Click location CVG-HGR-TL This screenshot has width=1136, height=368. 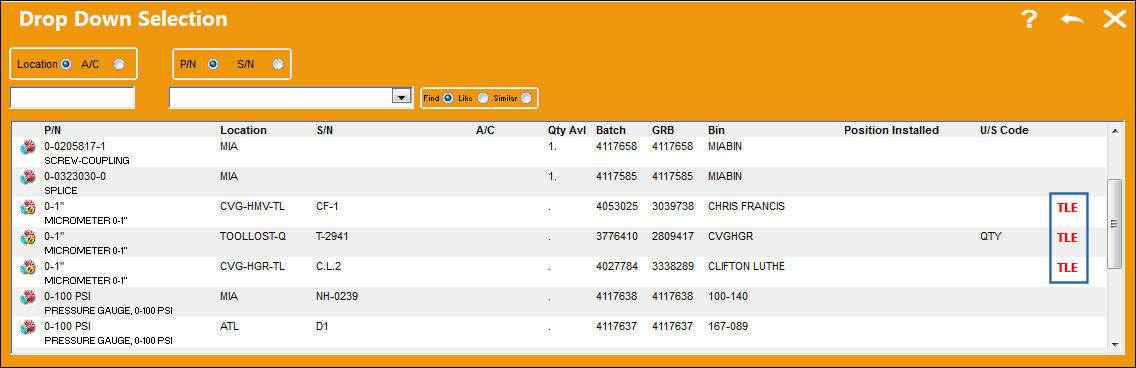pyautogui.click(x=252, y=266)
